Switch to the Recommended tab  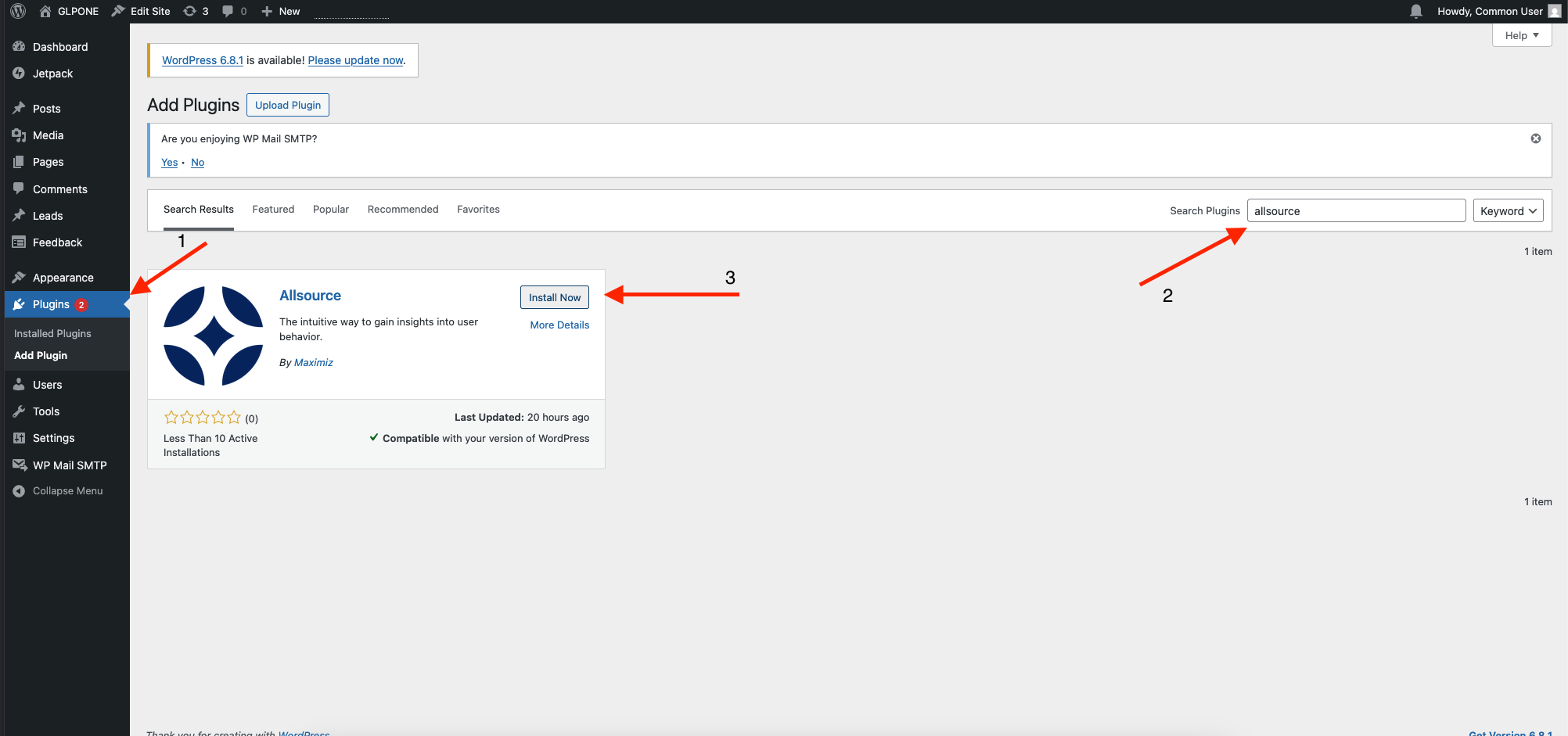coord(403,210)
